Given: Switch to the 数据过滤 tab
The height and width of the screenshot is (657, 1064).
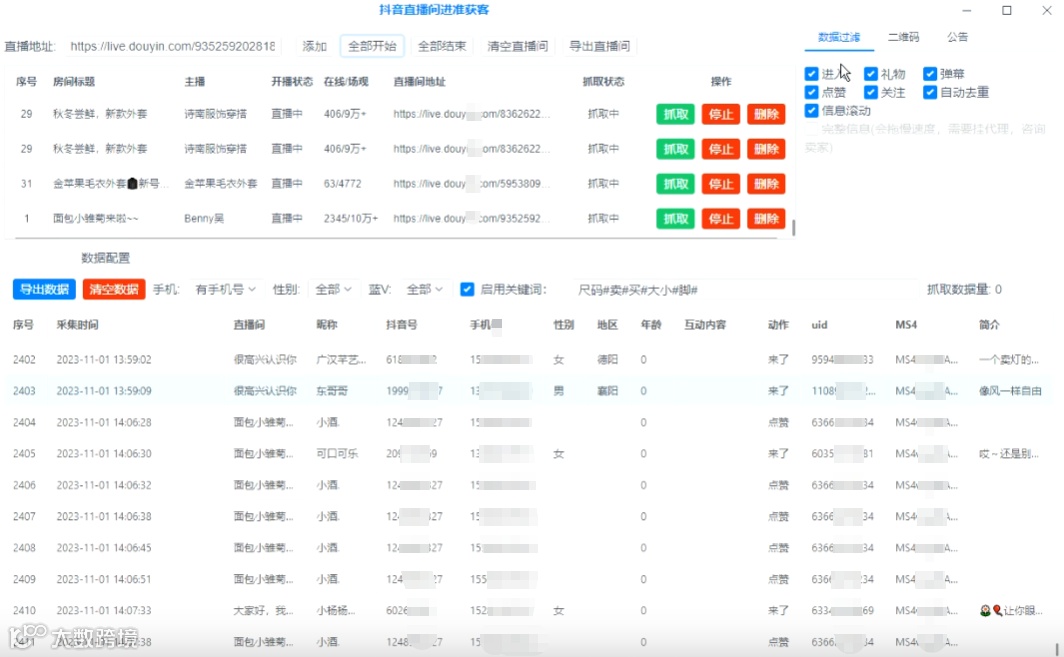Looking at the screenshot, I should [x=839, y=37].
